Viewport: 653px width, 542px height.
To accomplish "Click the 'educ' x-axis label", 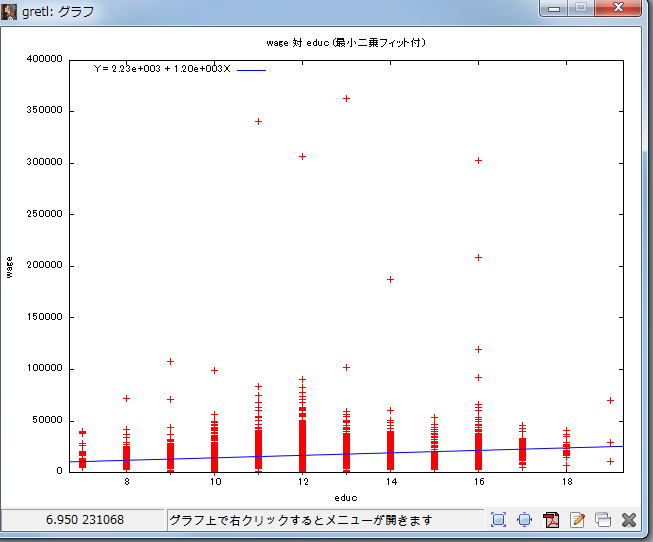I will click(346, 497).
